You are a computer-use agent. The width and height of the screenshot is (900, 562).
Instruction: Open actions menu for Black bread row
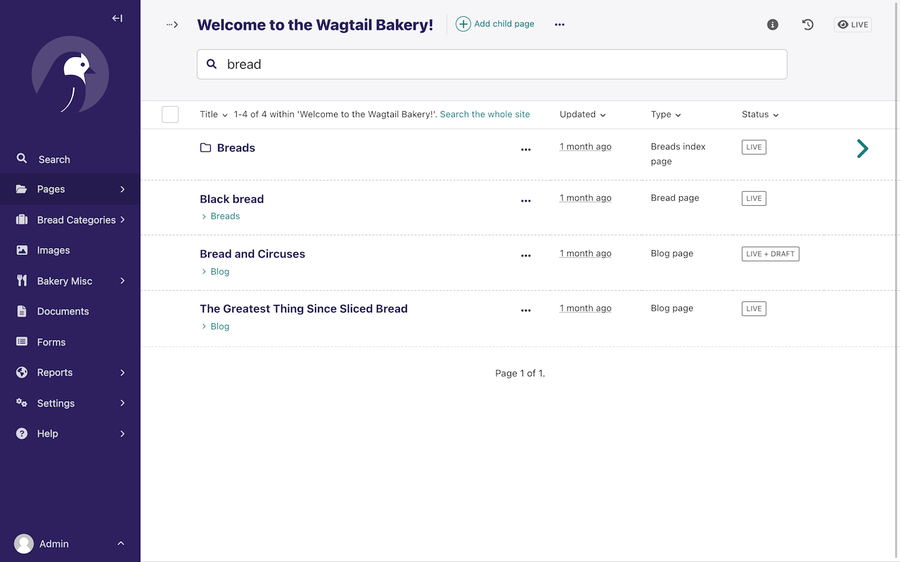(x=526, y=201)
